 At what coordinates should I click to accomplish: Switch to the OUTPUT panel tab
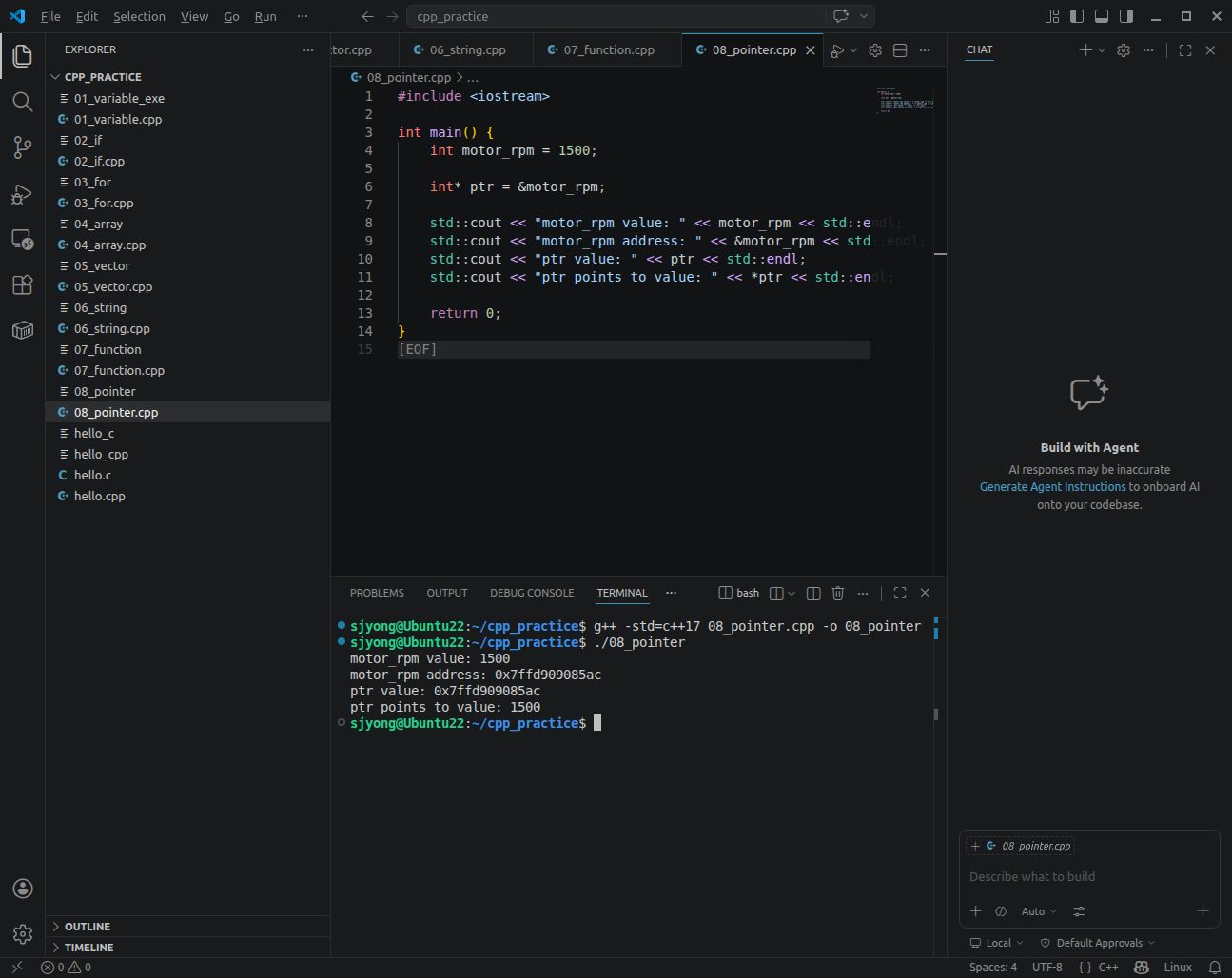(x=447, y=593)
